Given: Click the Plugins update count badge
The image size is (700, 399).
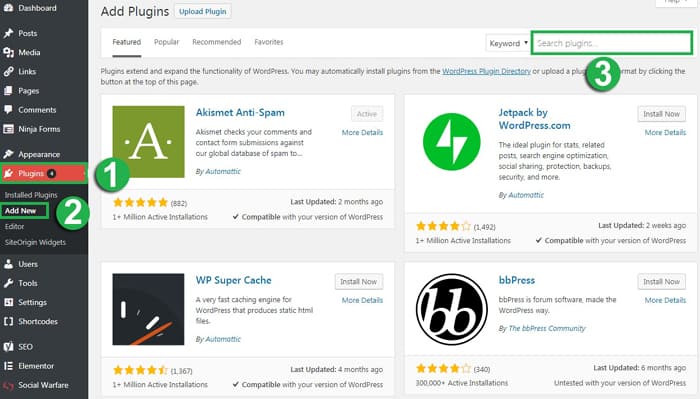Looking at the screenshot, I should 52,173.
